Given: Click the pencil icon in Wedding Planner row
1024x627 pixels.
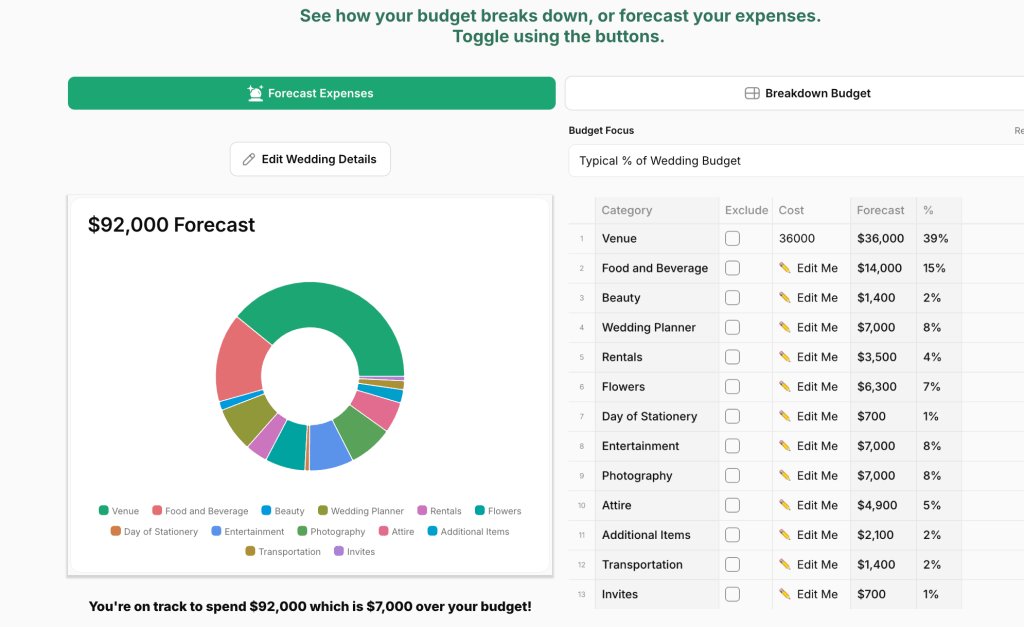Looking at the screenshot, I should click(x=785, y=327).
